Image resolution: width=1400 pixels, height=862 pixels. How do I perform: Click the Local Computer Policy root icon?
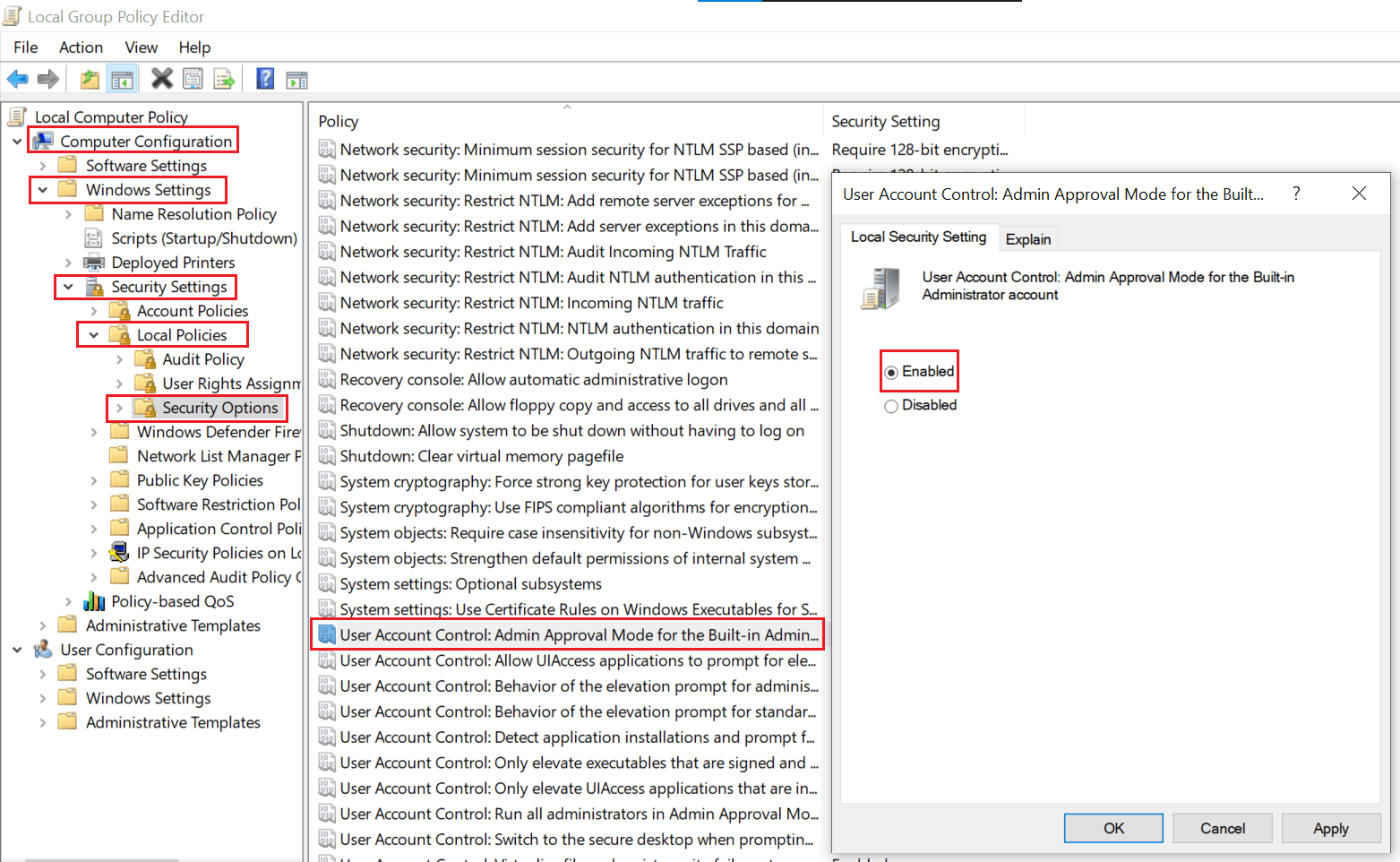coord(17,116)
